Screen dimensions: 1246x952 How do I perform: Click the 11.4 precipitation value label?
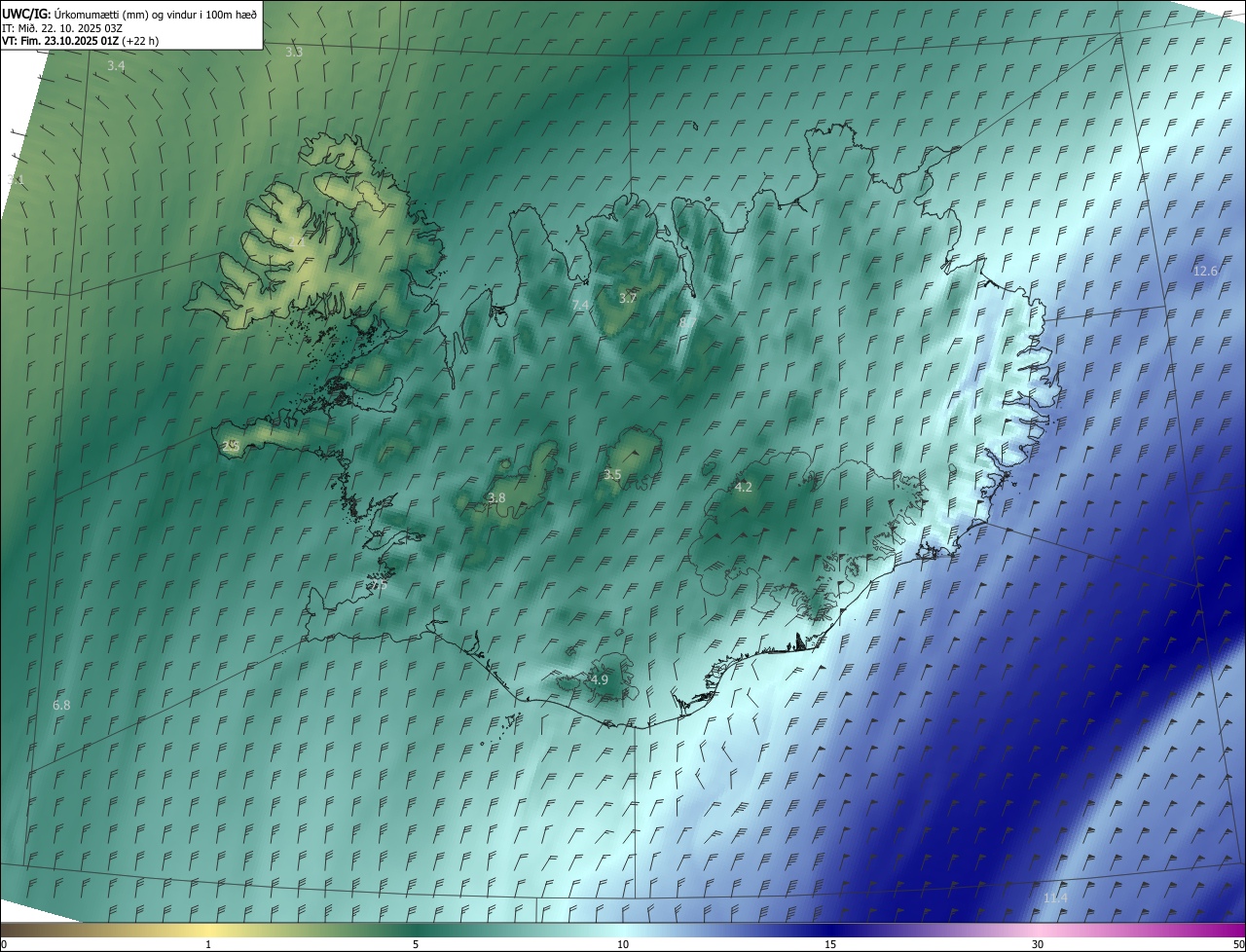(x=1055, y=897)
